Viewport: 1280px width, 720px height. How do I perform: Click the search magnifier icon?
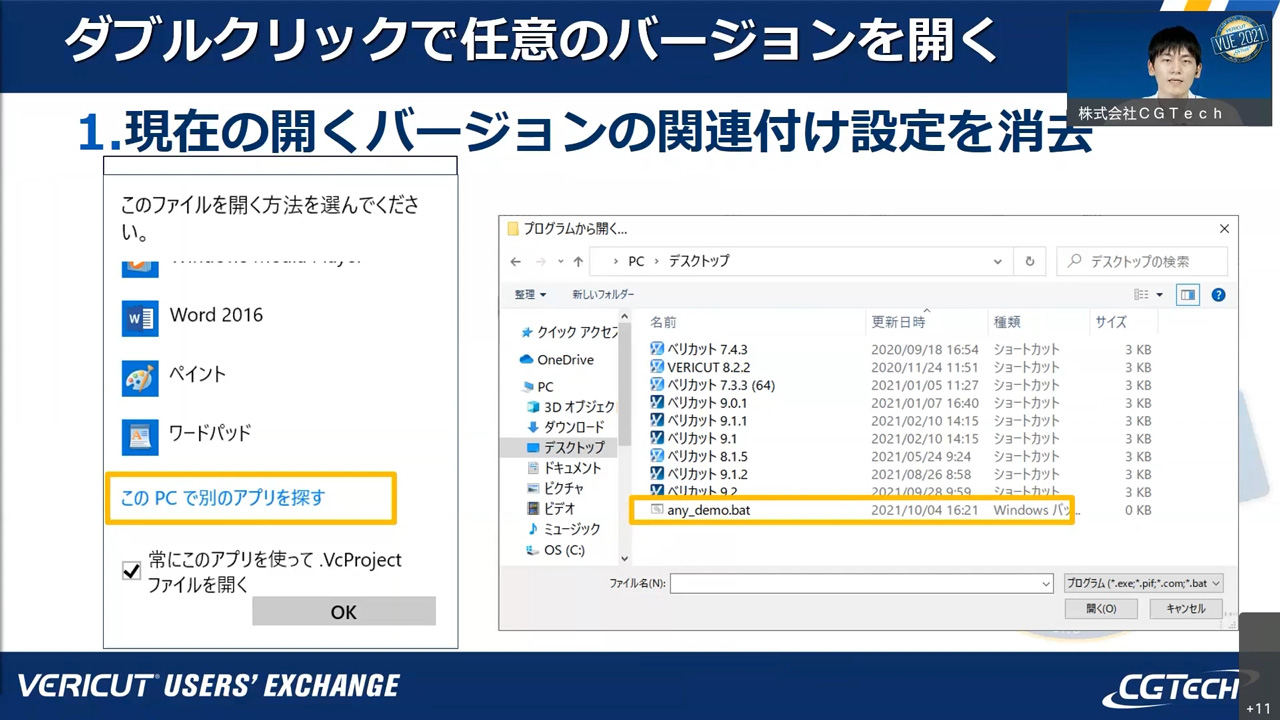coord(1075,261)
